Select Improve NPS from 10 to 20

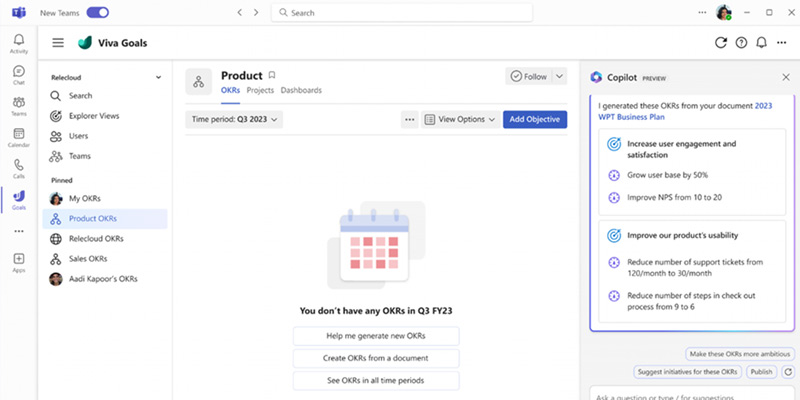(x=674, y=197)
